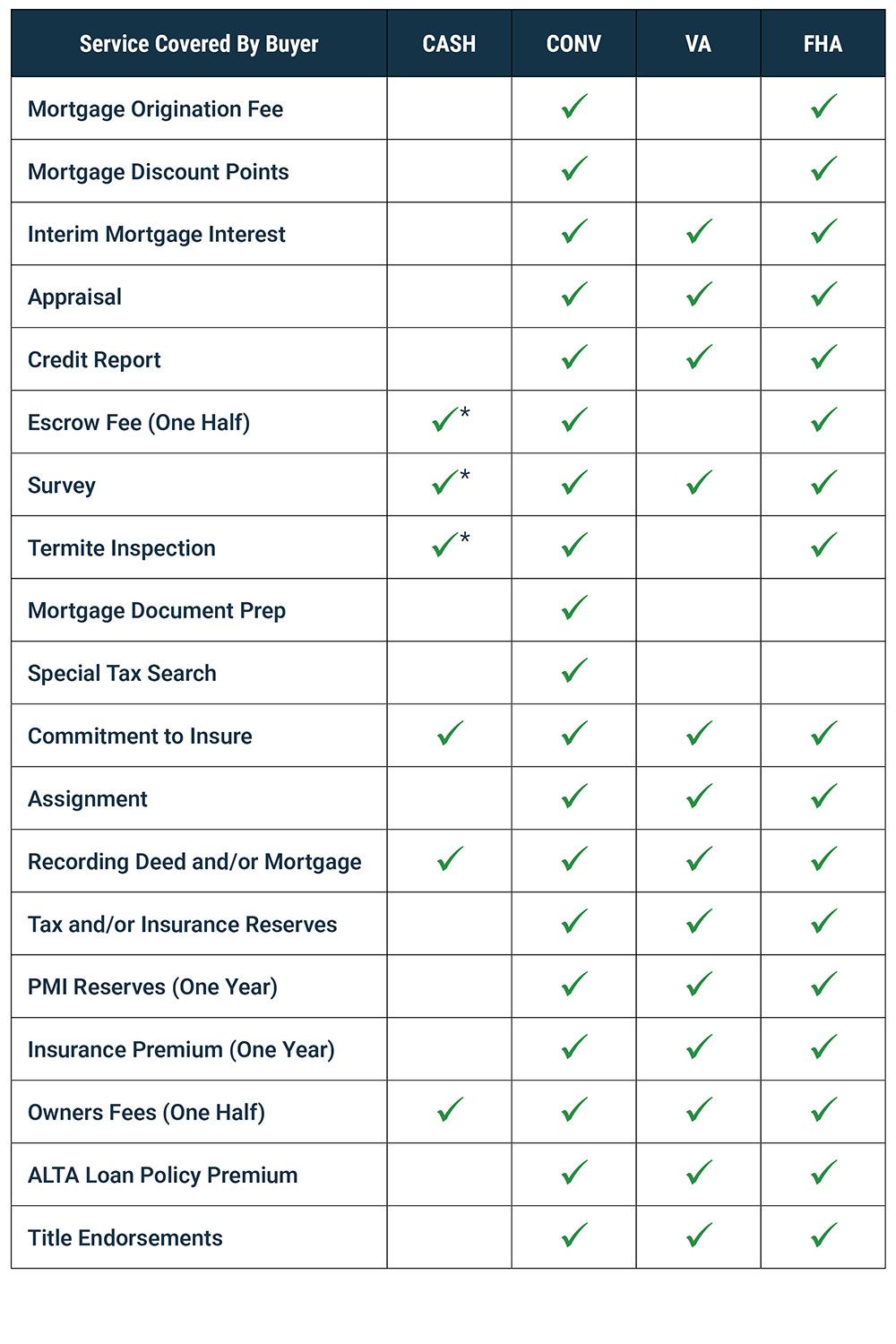Click FHA checkmark in Credit Report row
The image size is (896, 1344).
click(x=823, y=357)
